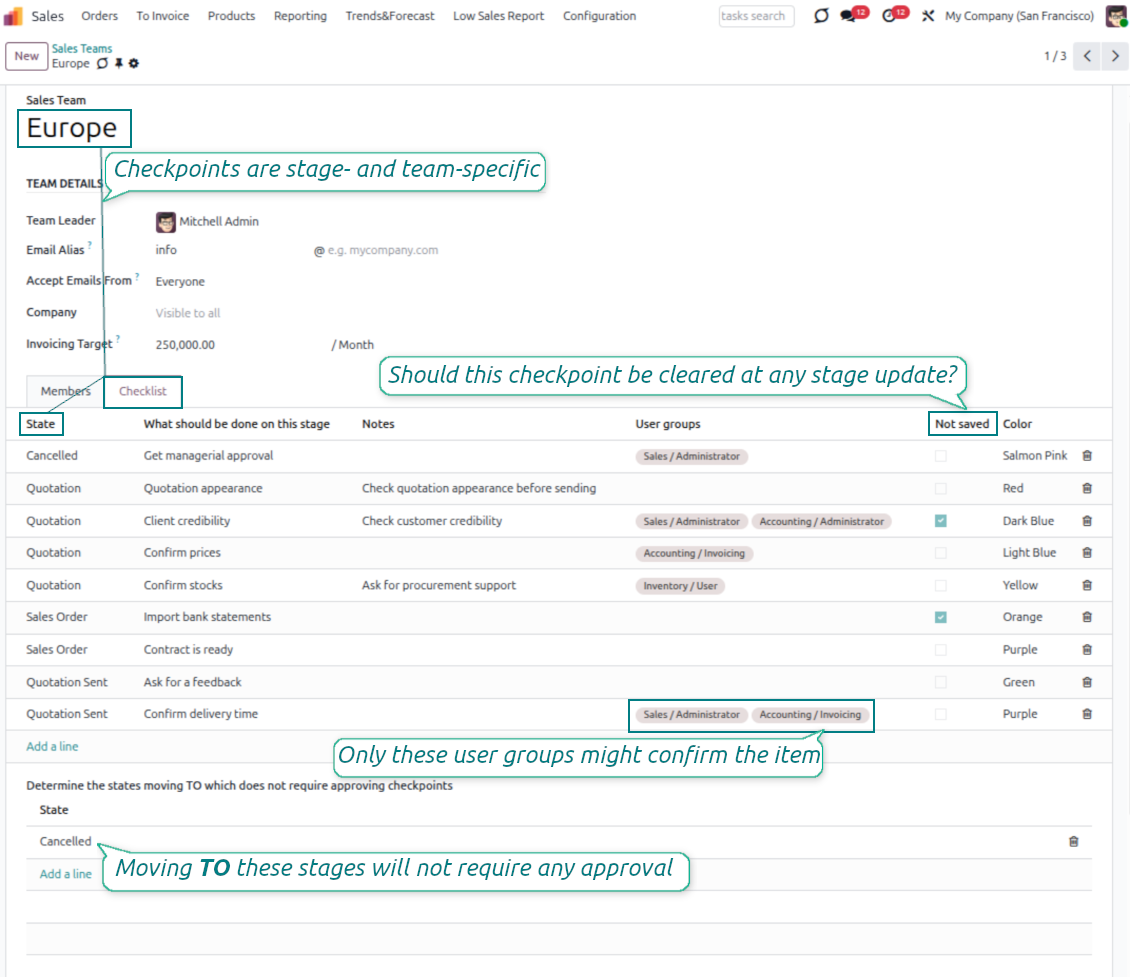Click the debug tools wrench icon
Viewport: 1130px width, 977px height.
coord(927,16)
